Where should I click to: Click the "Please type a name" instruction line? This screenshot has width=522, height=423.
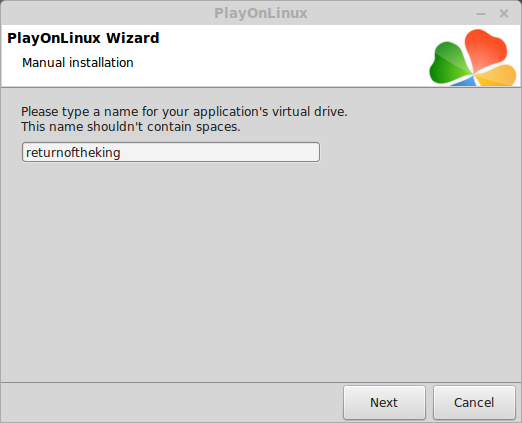pos(184,112)
